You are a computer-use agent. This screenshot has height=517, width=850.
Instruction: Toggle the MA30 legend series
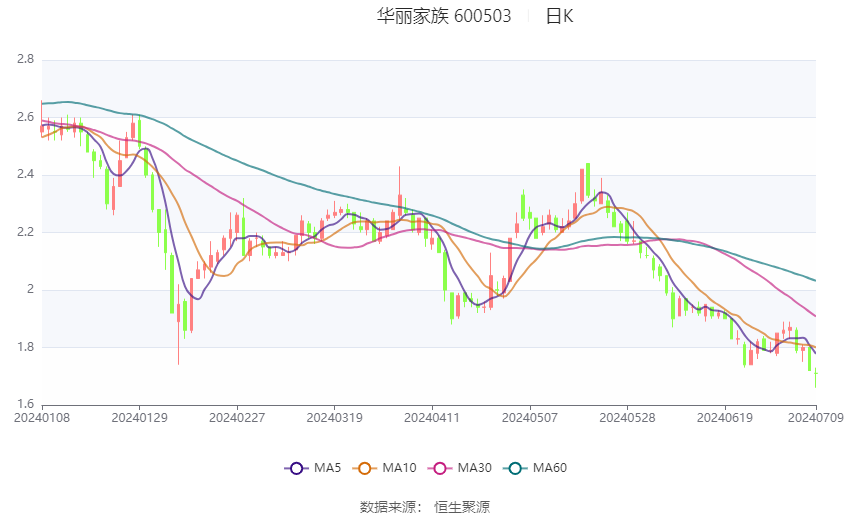tap(460, 468)
